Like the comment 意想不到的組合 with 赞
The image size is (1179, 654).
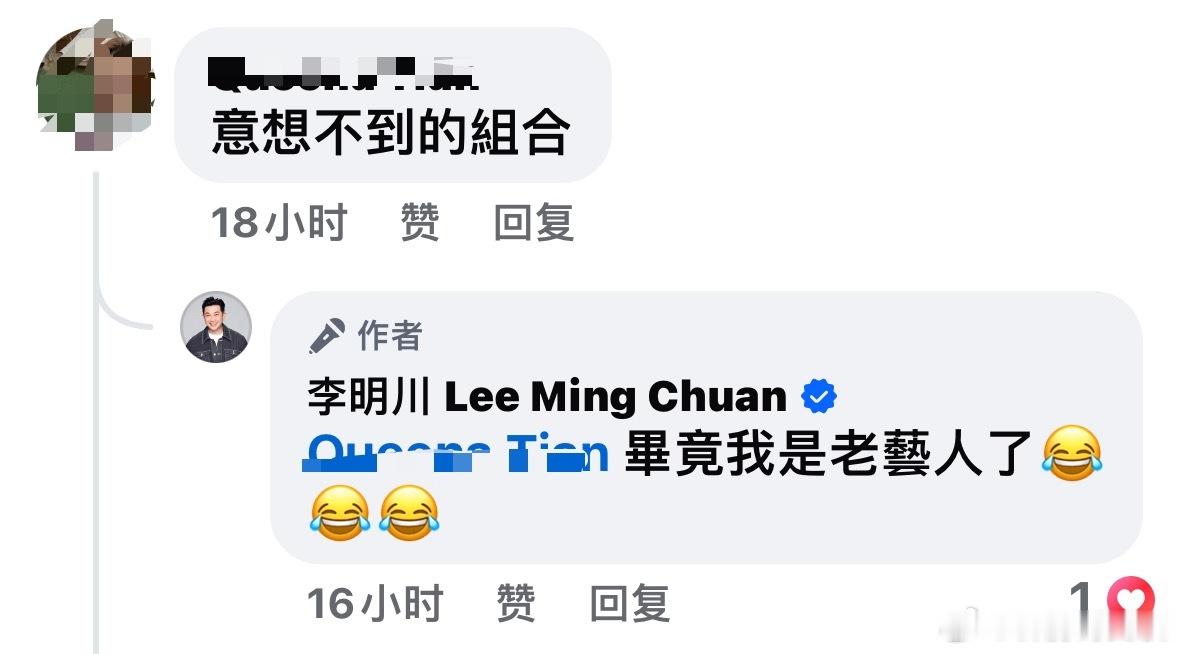tap(420, 223)
